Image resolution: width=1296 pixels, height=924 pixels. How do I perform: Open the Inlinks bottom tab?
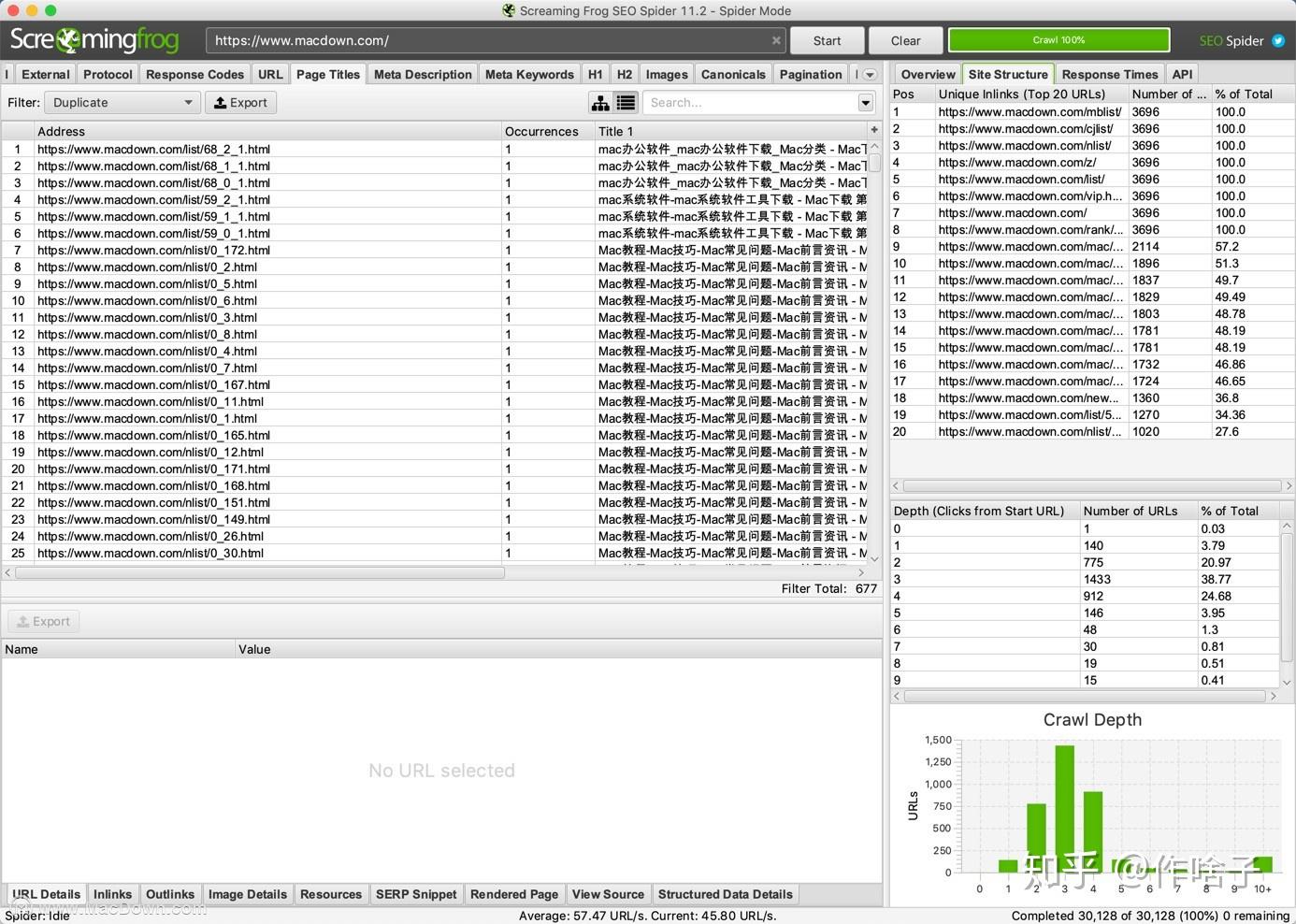(x=112, y=894)
